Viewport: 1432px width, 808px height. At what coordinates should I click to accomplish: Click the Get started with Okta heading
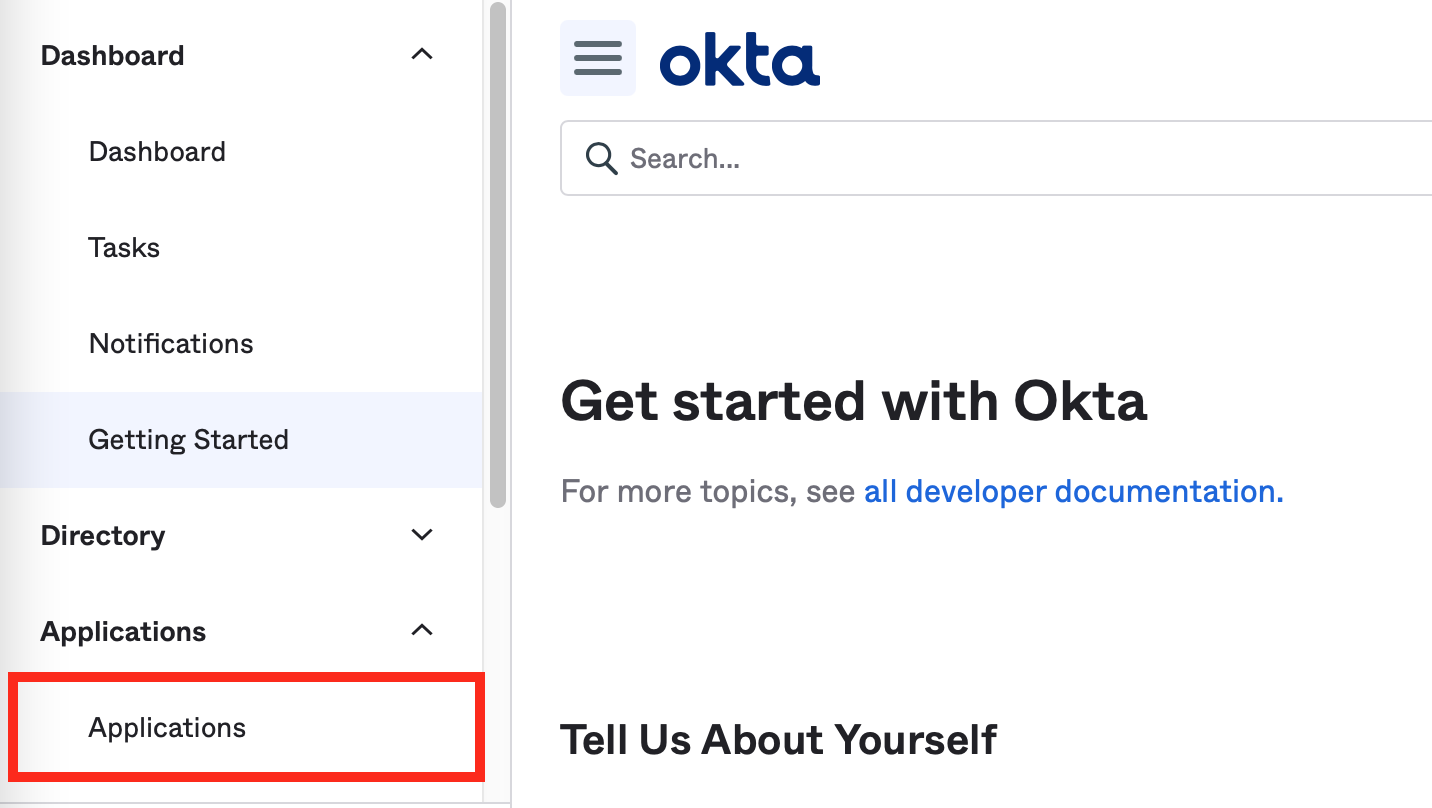point(855,401)
